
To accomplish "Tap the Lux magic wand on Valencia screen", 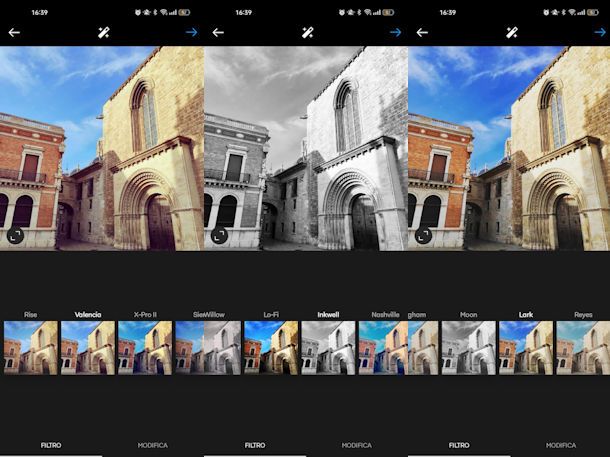I will tap(103, 33).
